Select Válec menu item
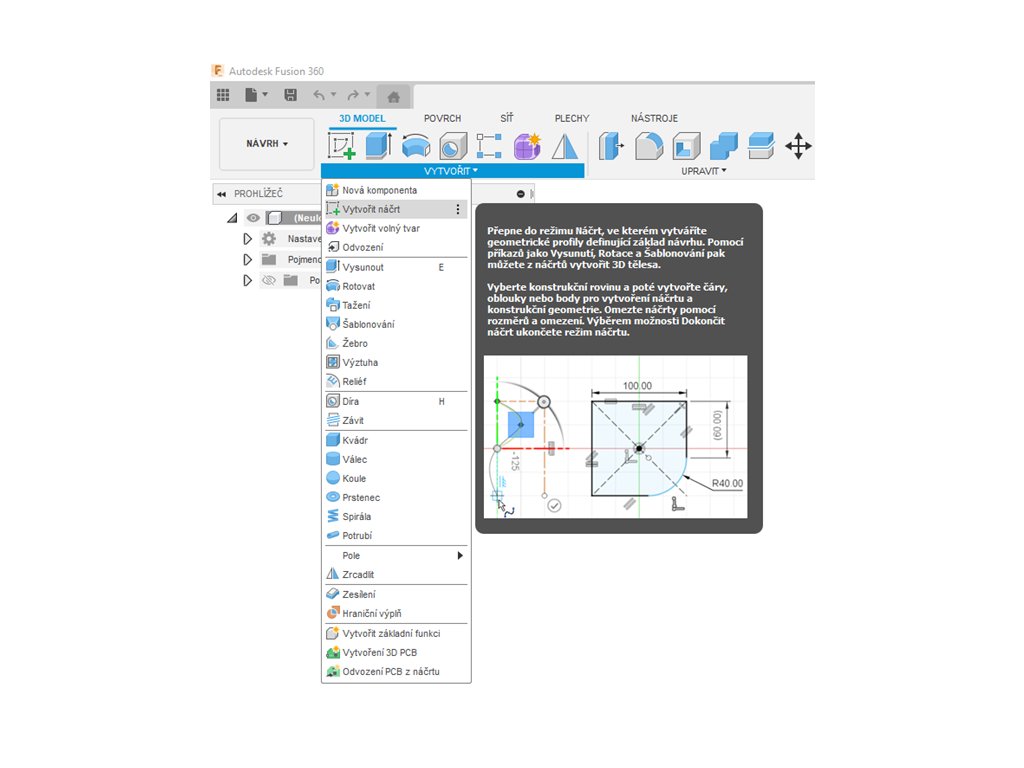Viewport: 1024px width, 768px height. (396, 459)
